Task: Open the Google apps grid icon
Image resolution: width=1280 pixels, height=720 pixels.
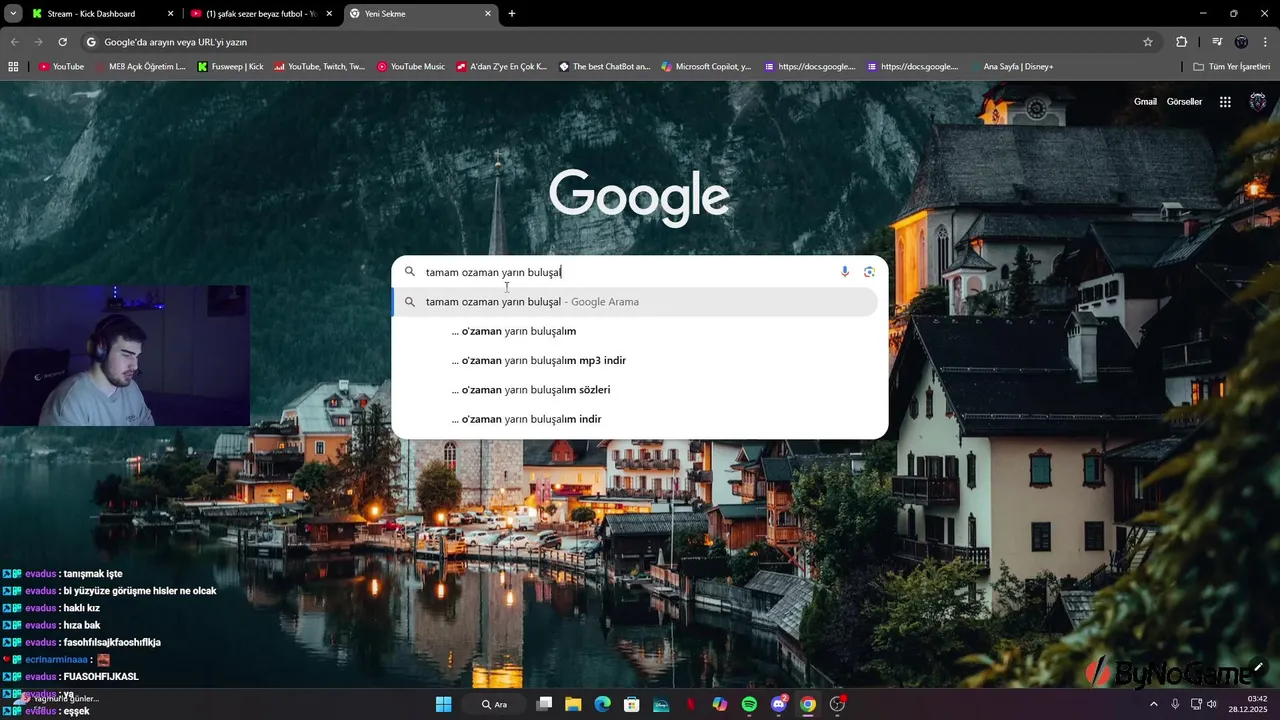Action: tap(1225, 102)
